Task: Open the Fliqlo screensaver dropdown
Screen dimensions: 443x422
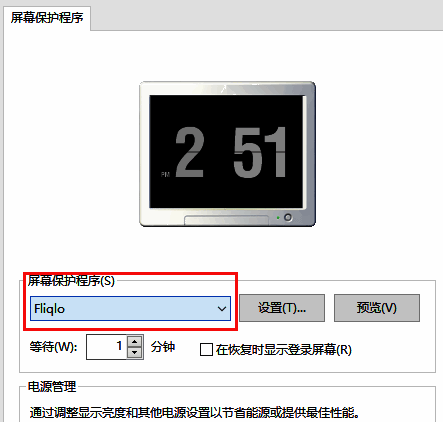Action: click(130, 309)
